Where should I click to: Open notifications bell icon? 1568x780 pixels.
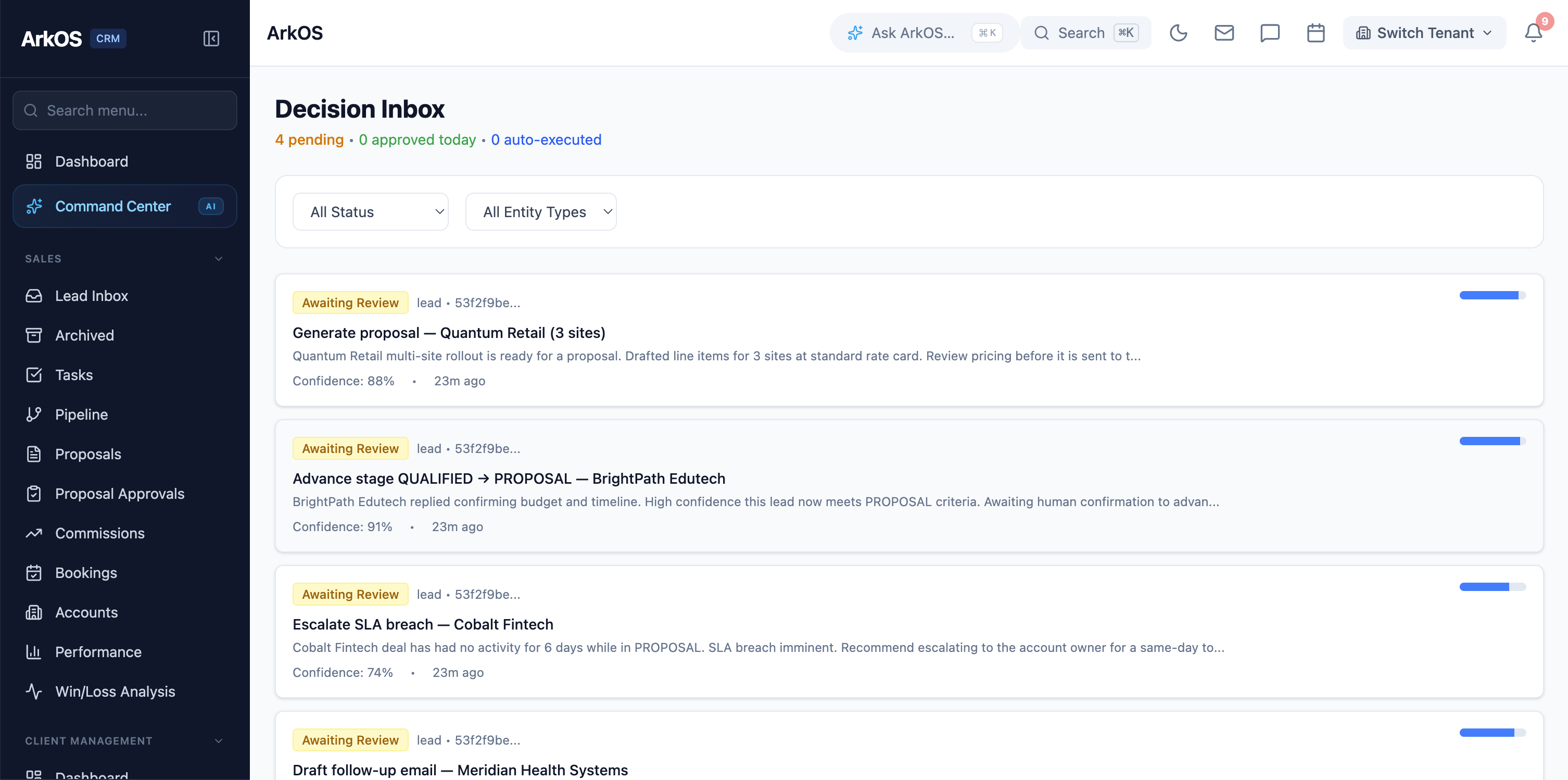point(1533,33)
